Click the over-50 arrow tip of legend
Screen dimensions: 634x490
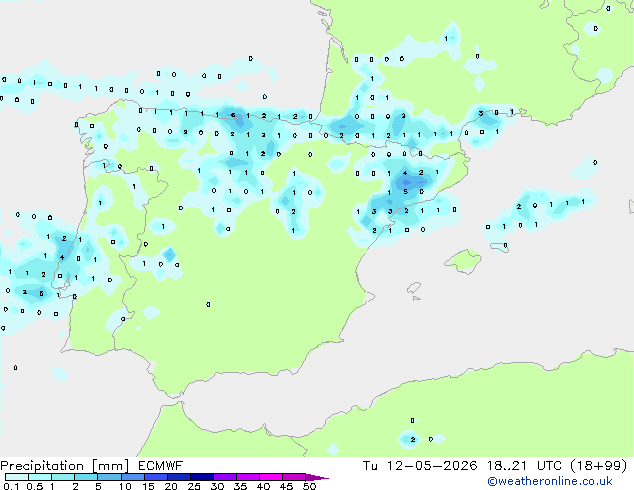pos(317,477)
